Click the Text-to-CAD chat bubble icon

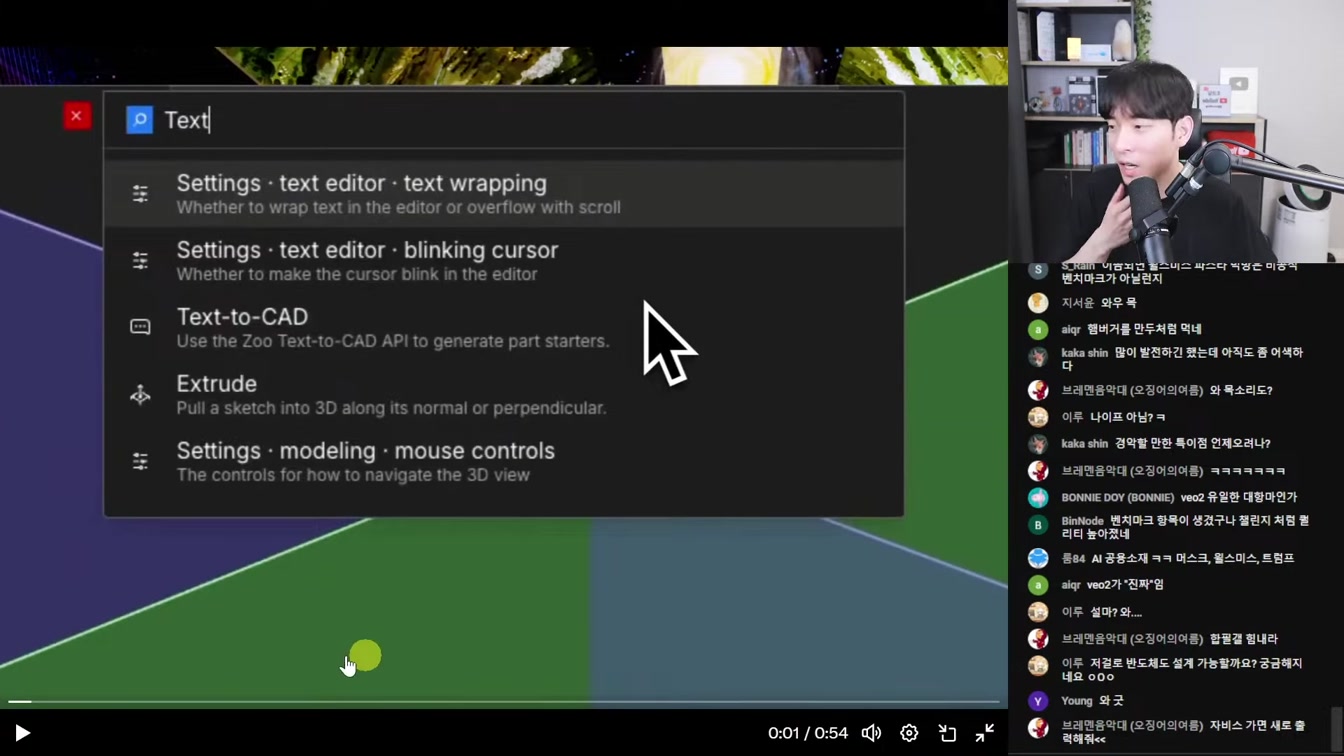coord(140,327)
